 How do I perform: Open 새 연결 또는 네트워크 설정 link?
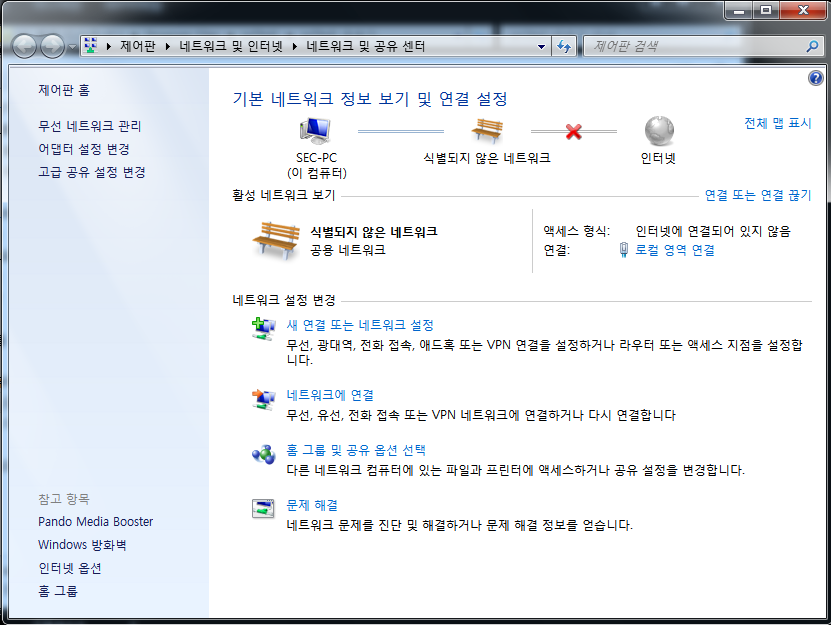pos(360,325)
